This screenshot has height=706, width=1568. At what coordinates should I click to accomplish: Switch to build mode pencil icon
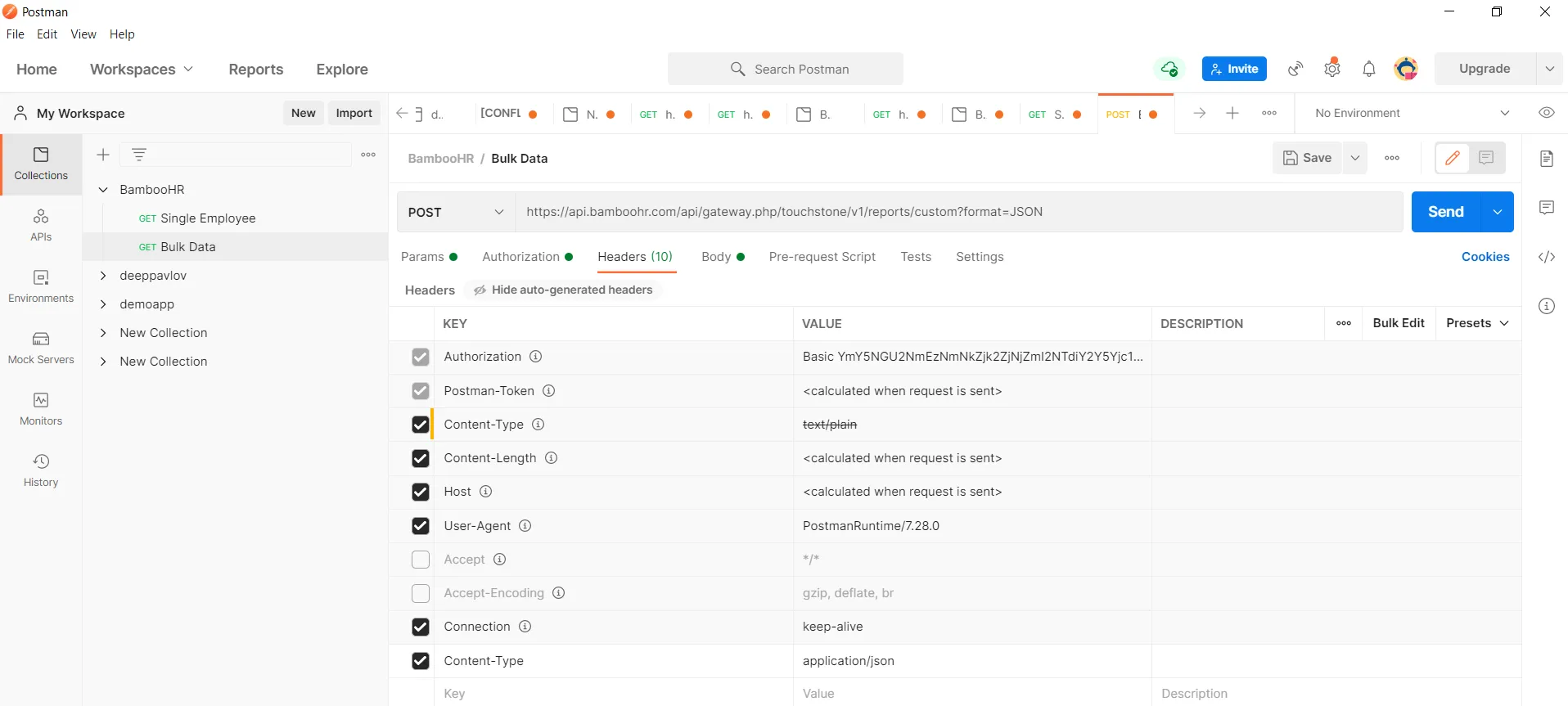tap(1453, 158)
